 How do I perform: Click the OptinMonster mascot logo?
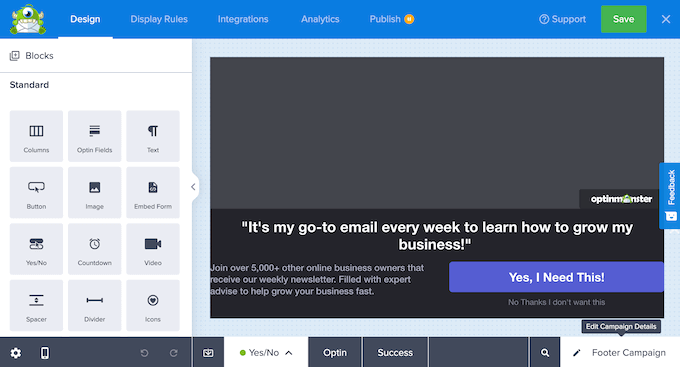28,20
